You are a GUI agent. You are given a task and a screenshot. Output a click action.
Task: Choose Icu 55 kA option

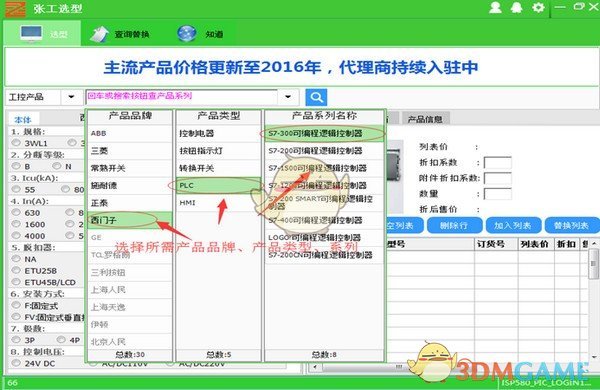pos(16,189)
